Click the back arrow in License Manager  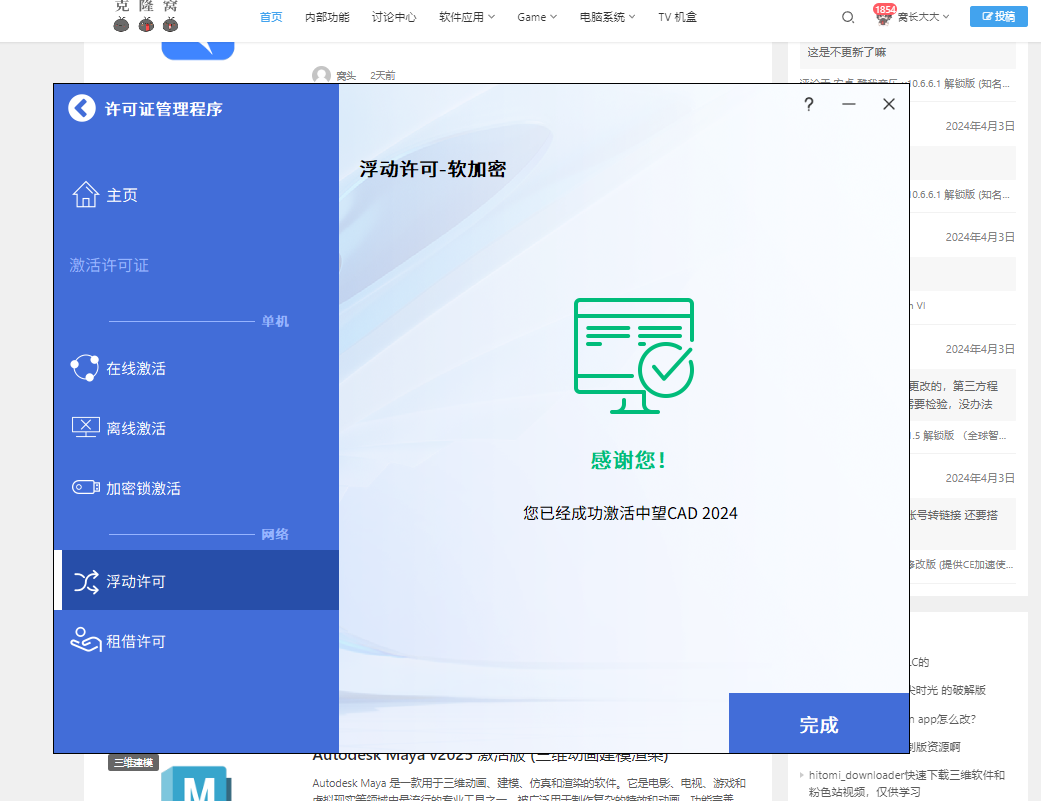[82, 108]
